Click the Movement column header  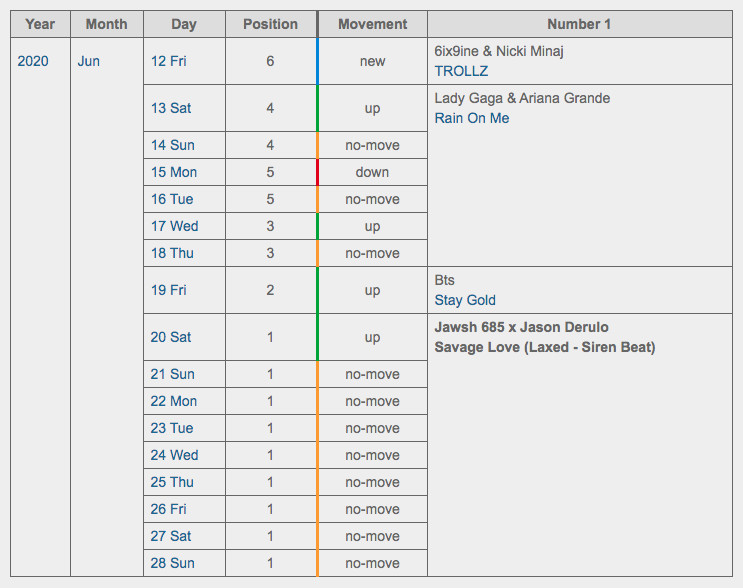(372, 24)
